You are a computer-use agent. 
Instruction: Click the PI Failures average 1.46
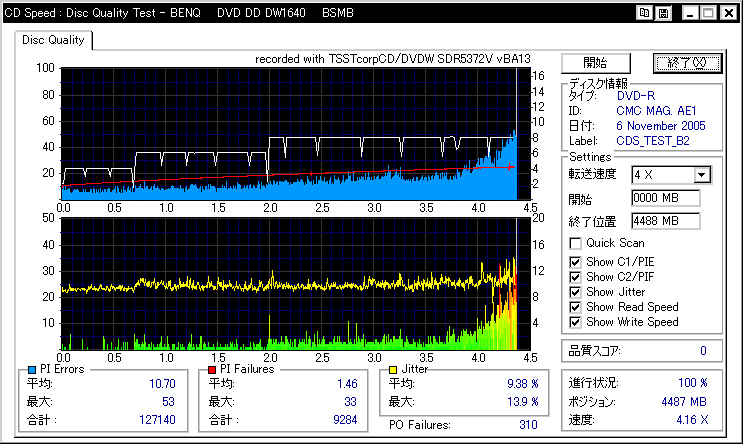tap(347, 384)
